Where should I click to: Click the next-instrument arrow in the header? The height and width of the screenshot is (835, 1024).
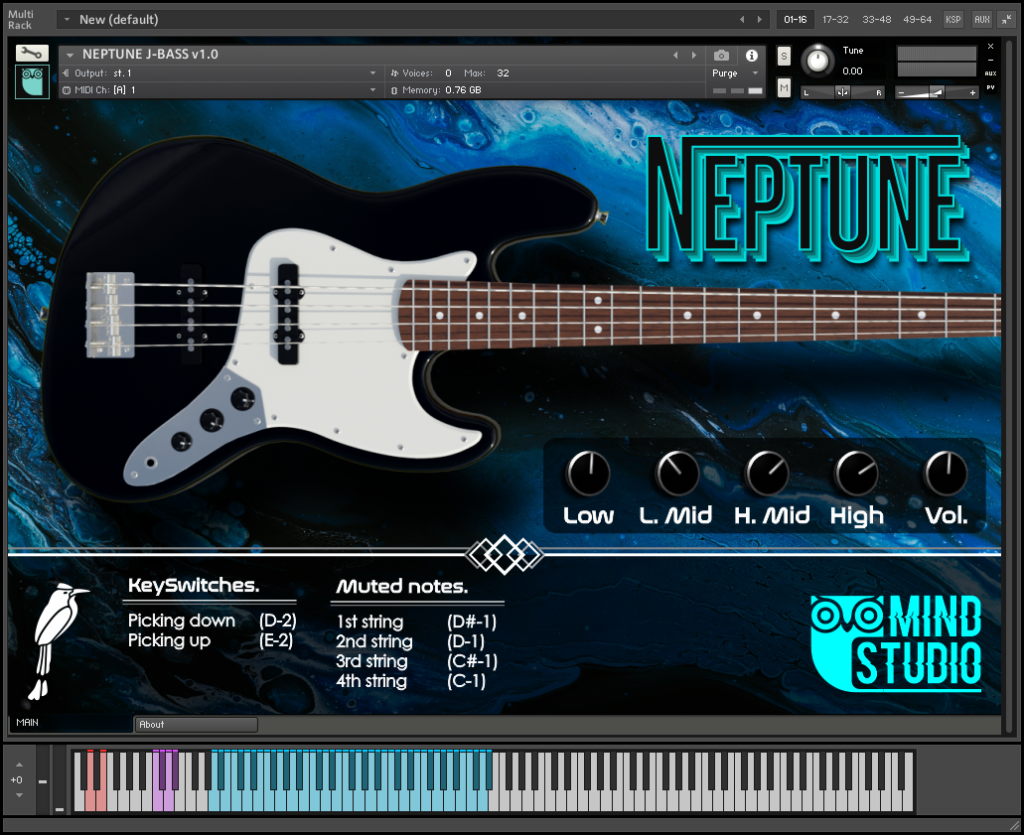(x=694, y=55)
